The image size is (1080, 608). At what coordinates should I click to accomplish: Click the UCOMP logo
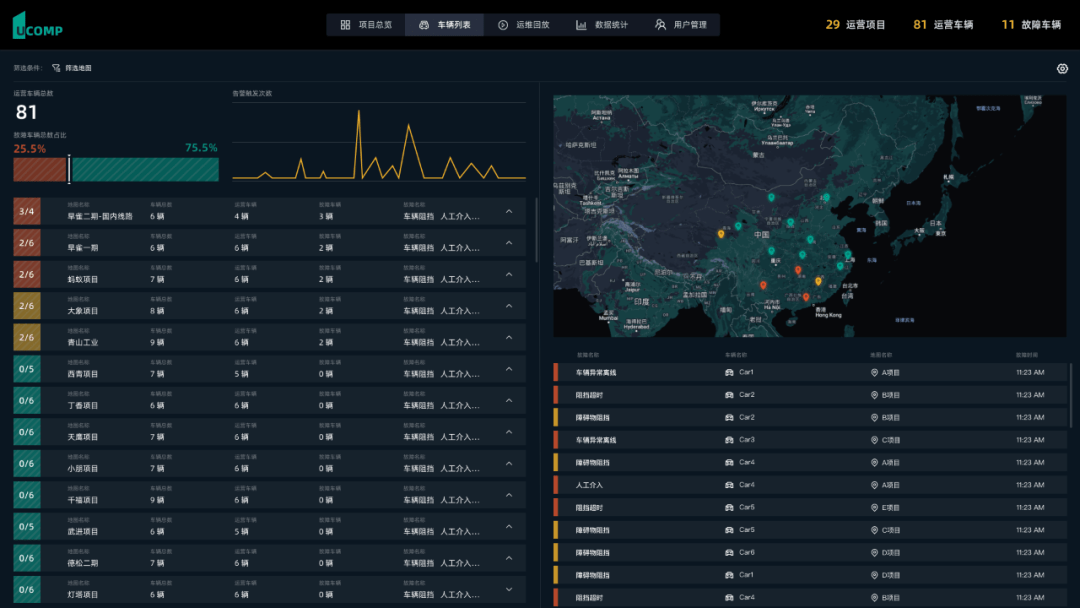coord(37,25)
